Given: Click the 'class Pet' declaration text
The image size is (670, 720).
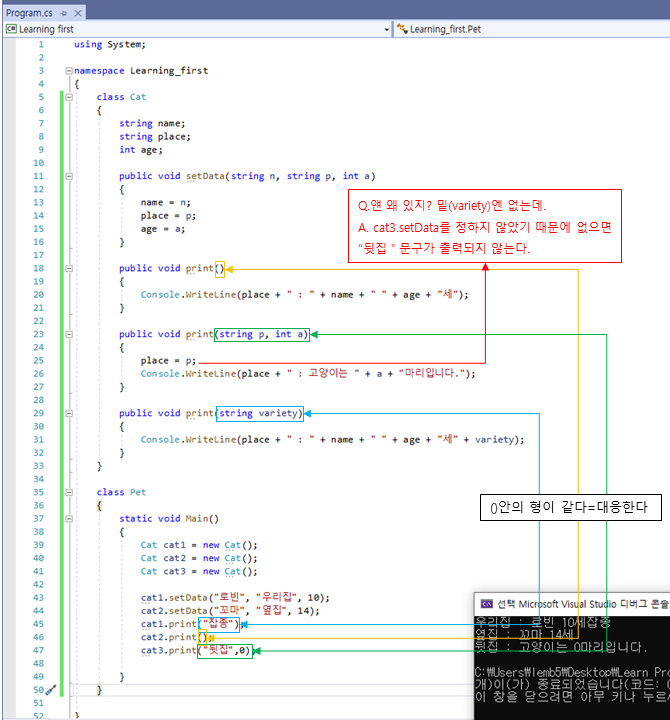Looking at the screenshot, I should click(121, 492).
